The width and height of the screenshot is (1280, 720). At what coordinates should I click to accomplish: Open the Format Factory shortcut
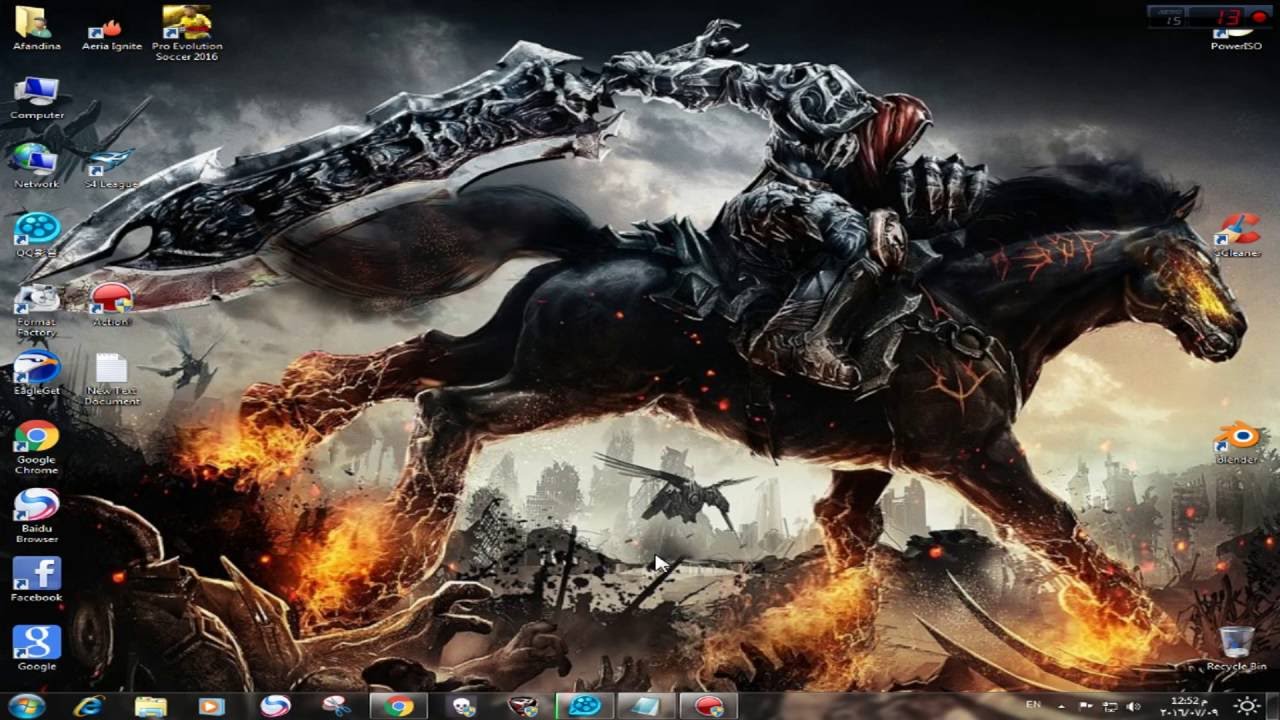[37, 310]
